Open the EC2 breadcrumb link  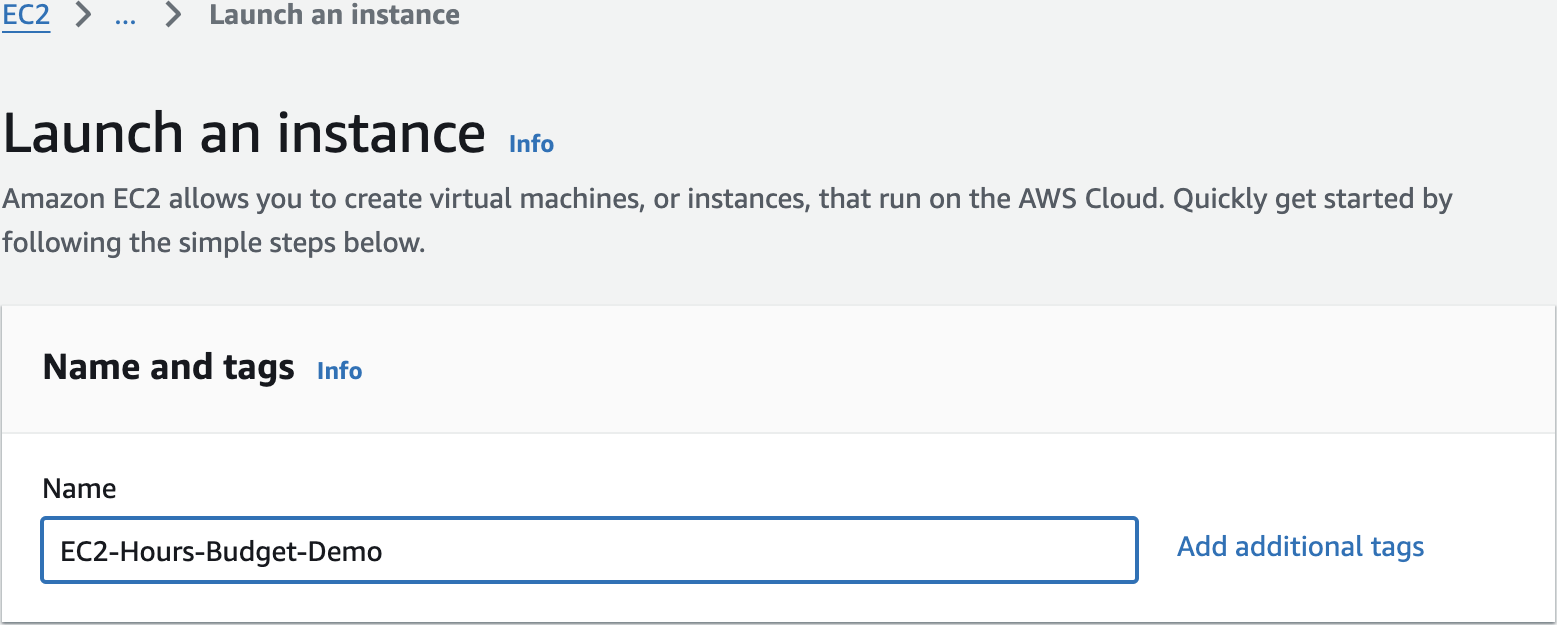pos(26,16)
